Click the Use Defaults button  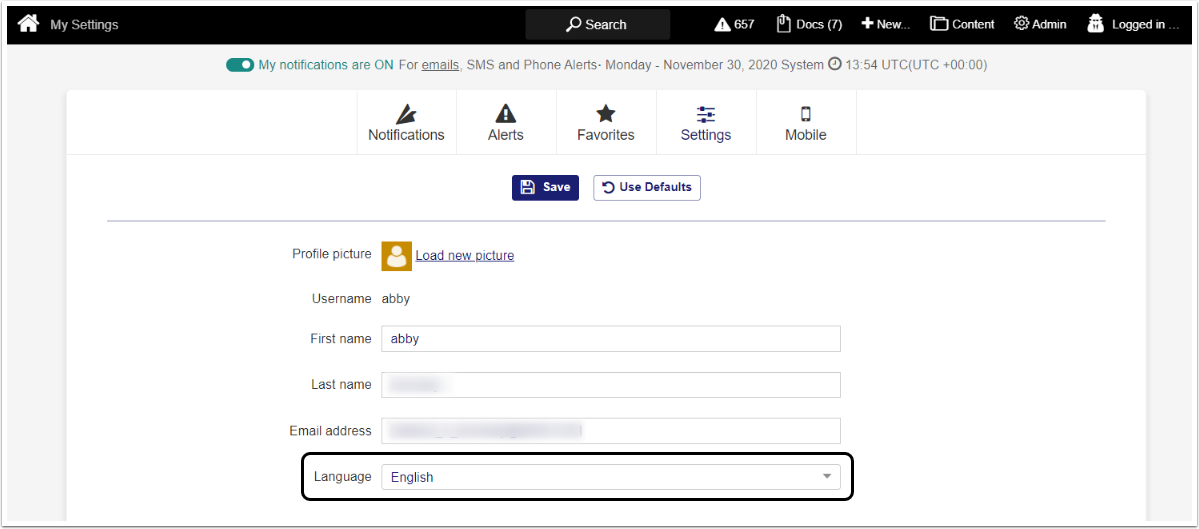(x=647, y=187)
